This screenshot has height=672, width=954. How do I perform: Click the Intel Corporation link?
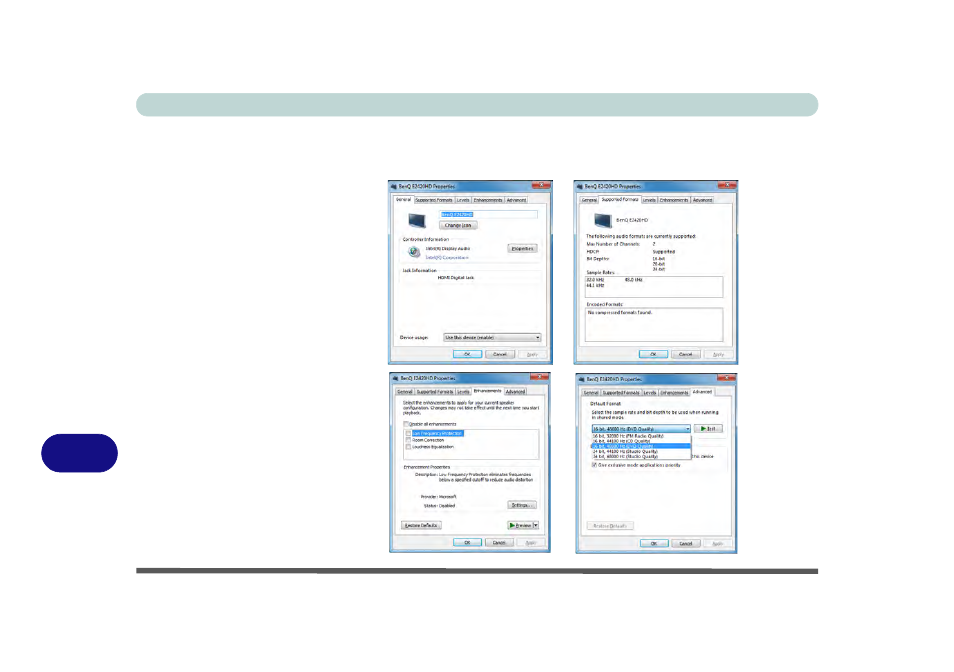[447, 258]
